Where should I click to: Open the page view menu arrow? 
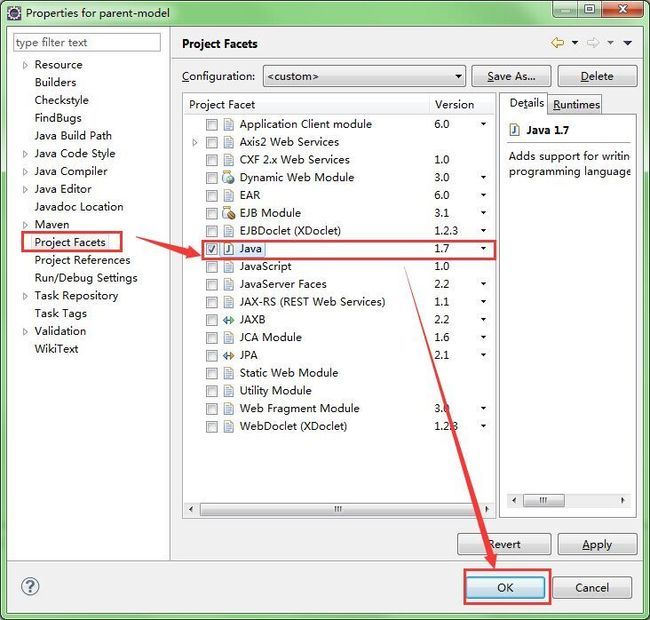coord(628,42)
